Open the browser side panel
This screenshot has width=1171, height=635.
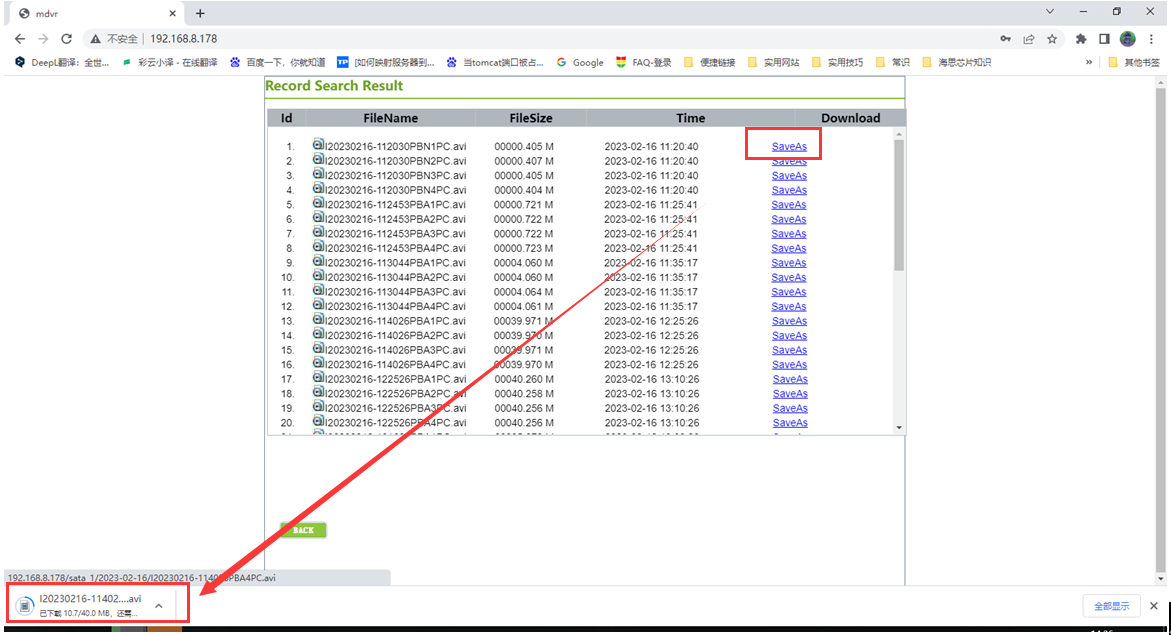click(x=1104, y=39)
